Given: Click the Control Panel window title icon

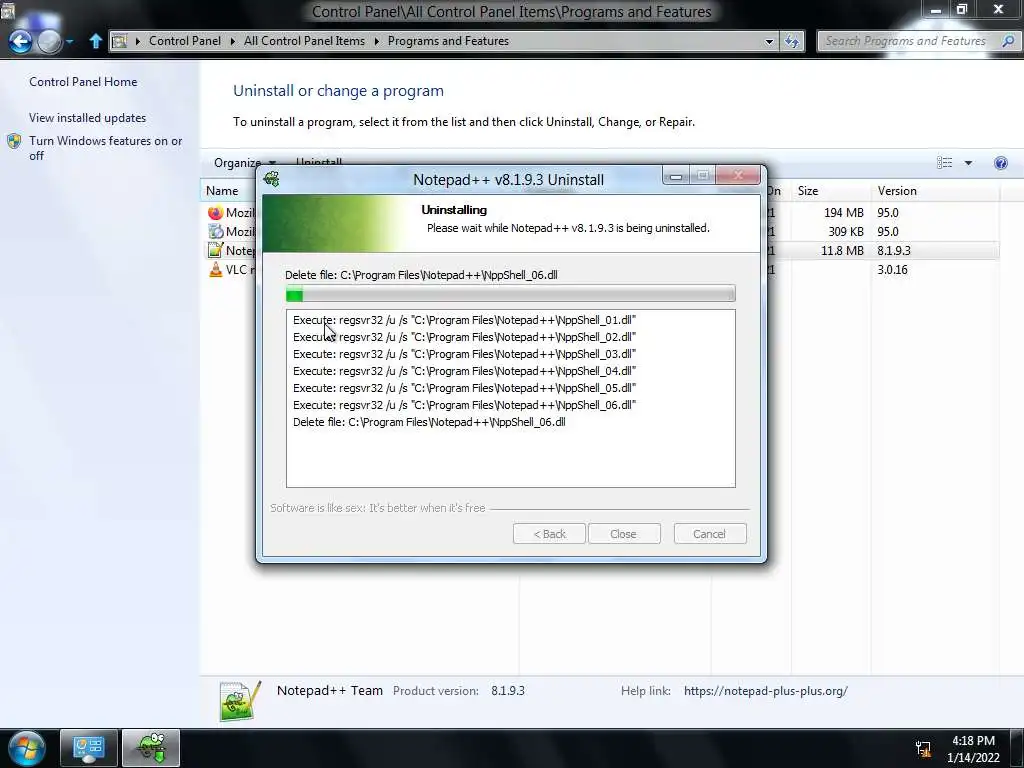Looking at the screenshot, I should tap(7, 11).
